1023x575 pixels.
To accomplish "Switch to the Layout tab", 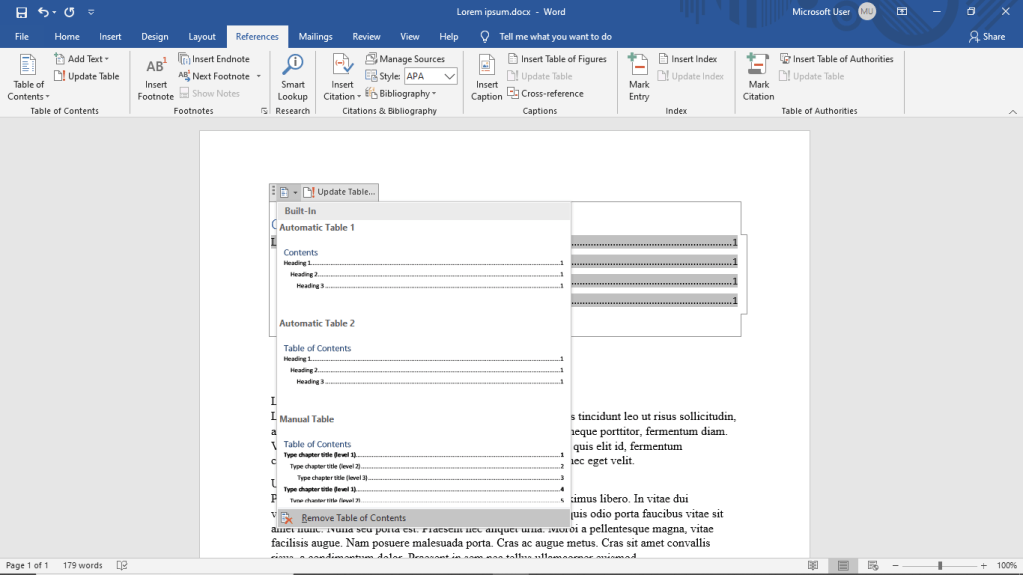I will pos(202,37).
